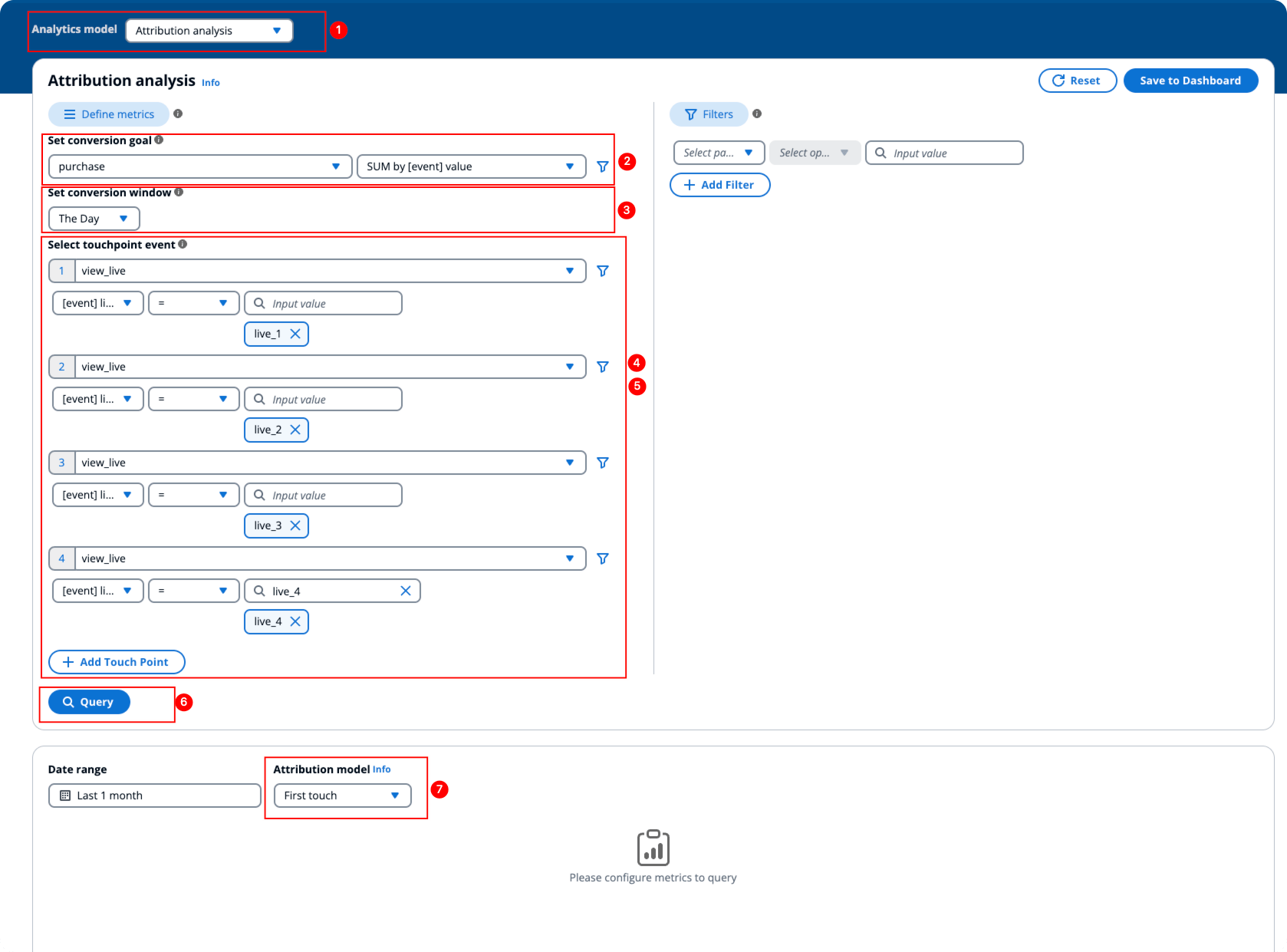Click the filter icon for touchpoint 4
The width and height of the screenshot is (1287, 952).
coord(603,558)
